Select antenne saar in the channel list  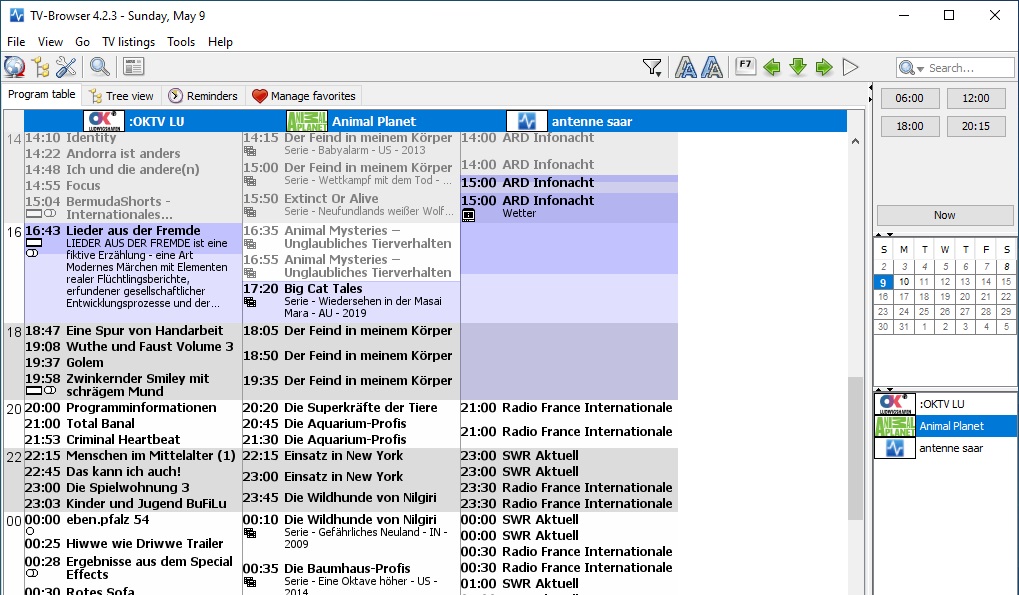point(946,448)
